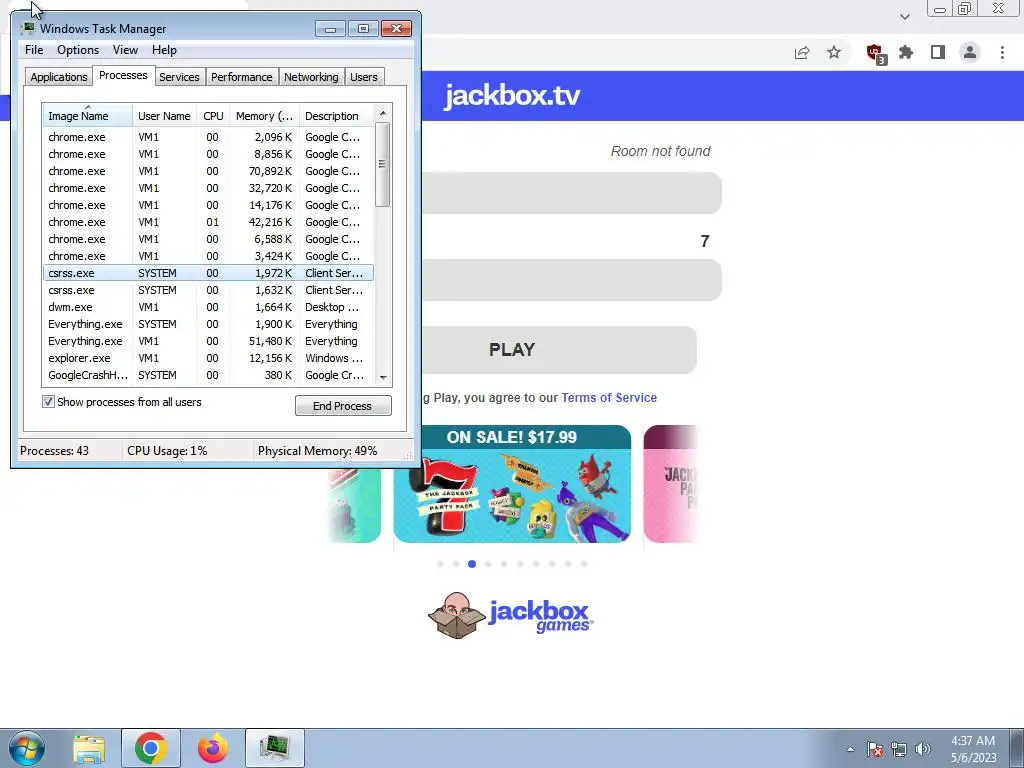
Task: Select the chrome.exe row using 42,216 K
Action: click(x=208, y=222)
